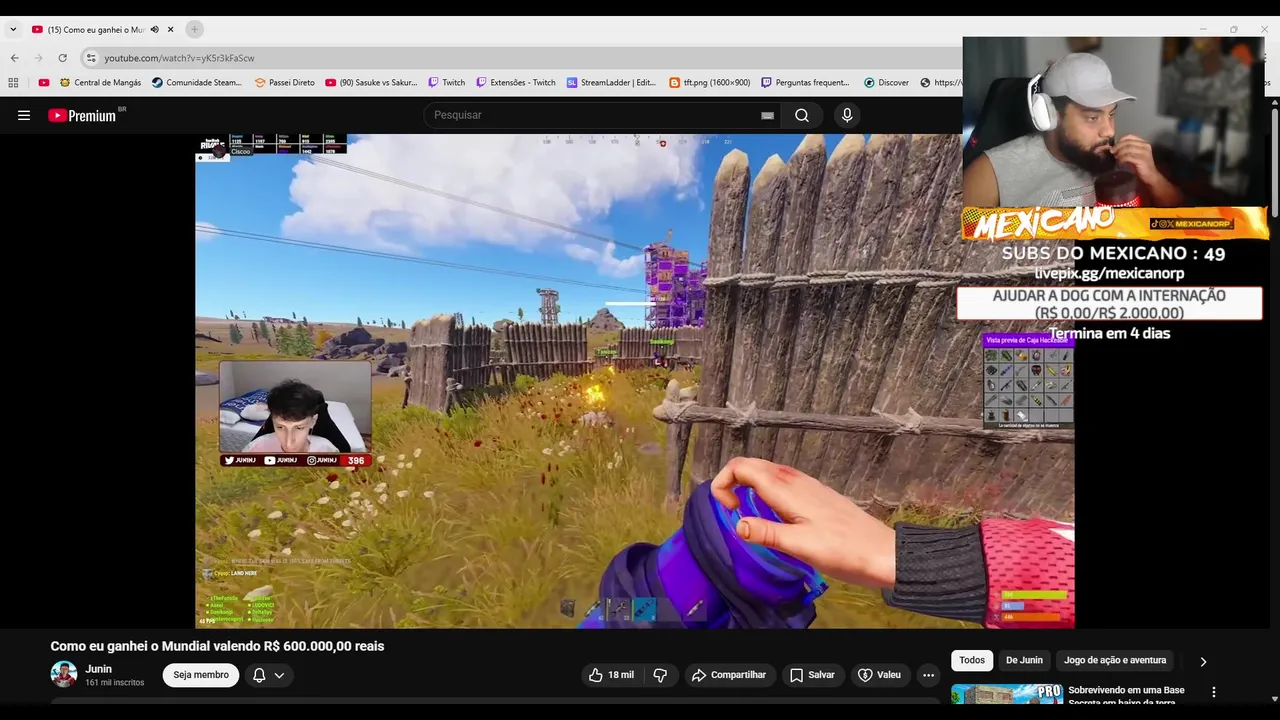This screenshot has width=1280, height=720.
Task: Close the 'Como eu ganhei o Mundial' tab
Action: 171,29
